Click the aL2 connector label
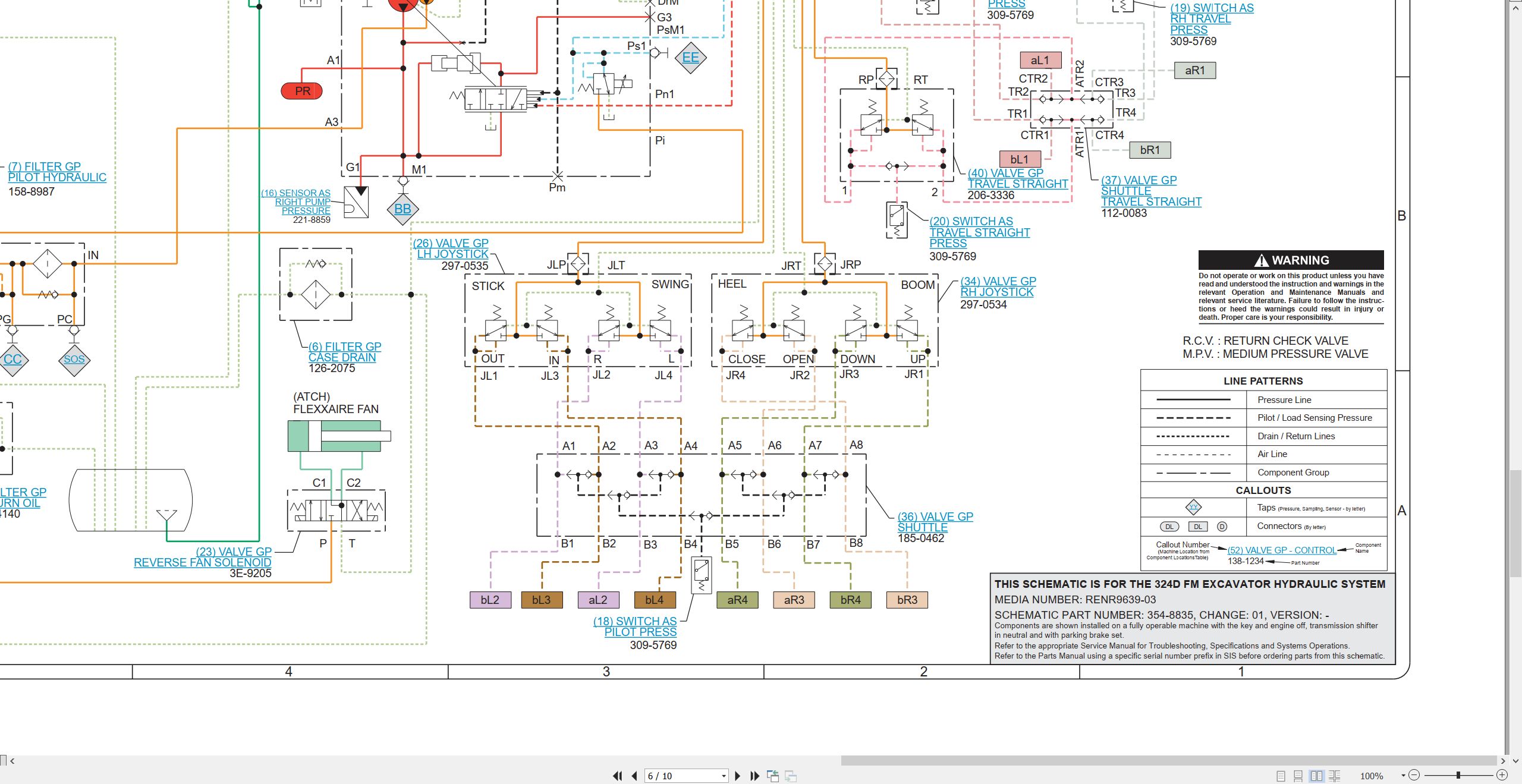Screen dimensions: 1522x784 598,600
